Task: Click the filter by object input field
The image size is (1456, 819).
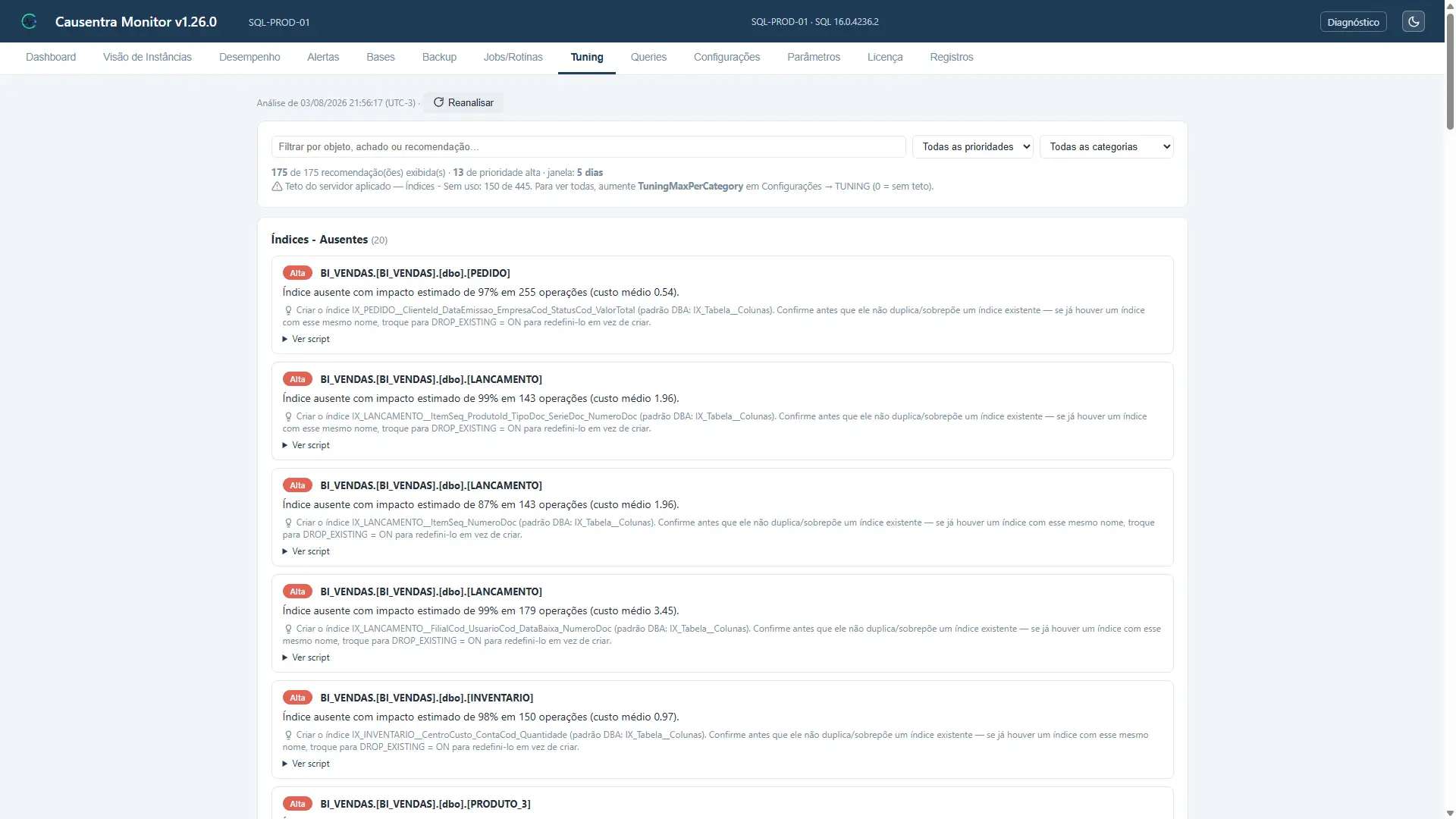Action: (588, 146)
